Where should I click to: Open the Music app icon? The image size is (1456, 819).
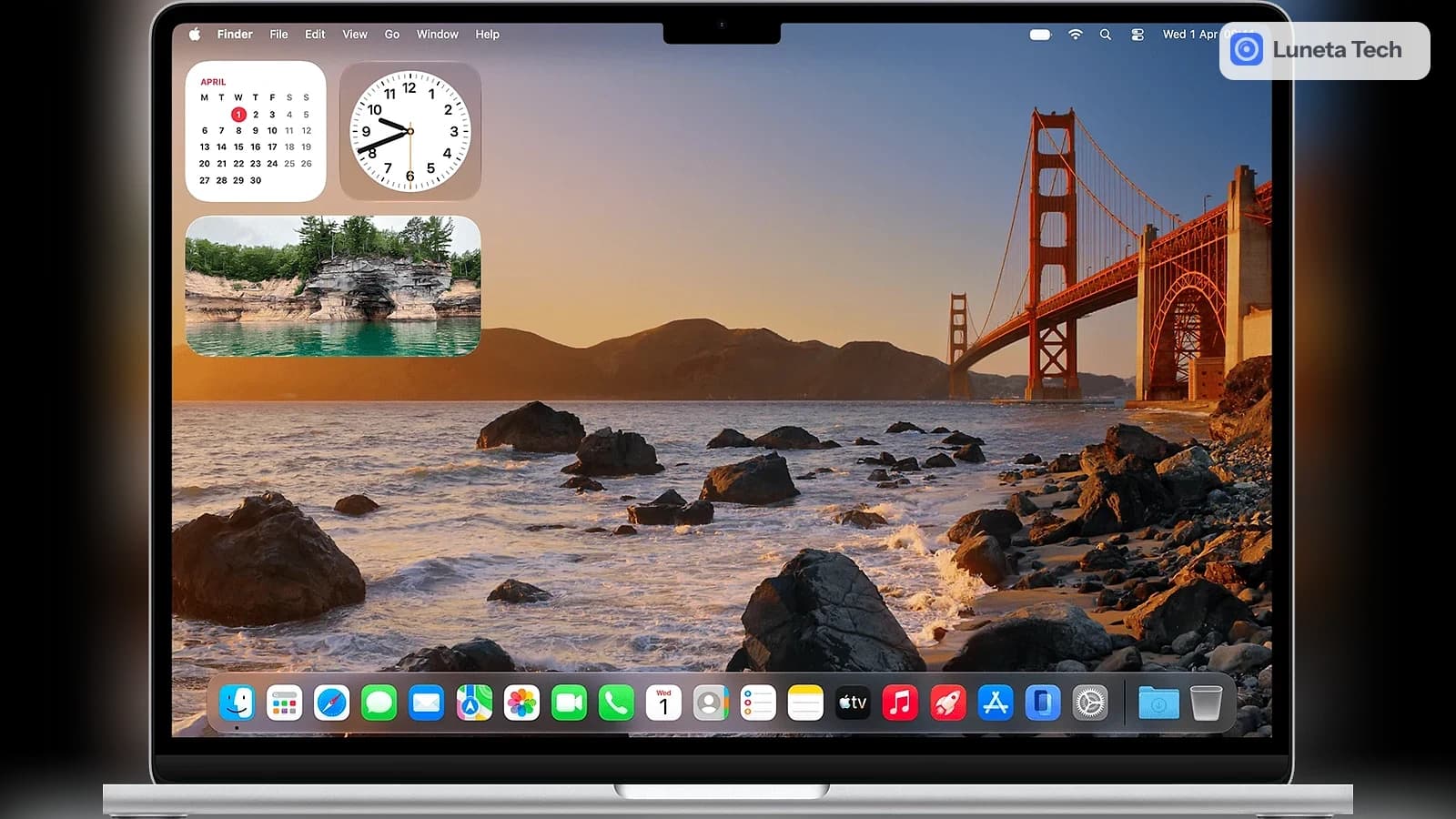coord(900,703)
